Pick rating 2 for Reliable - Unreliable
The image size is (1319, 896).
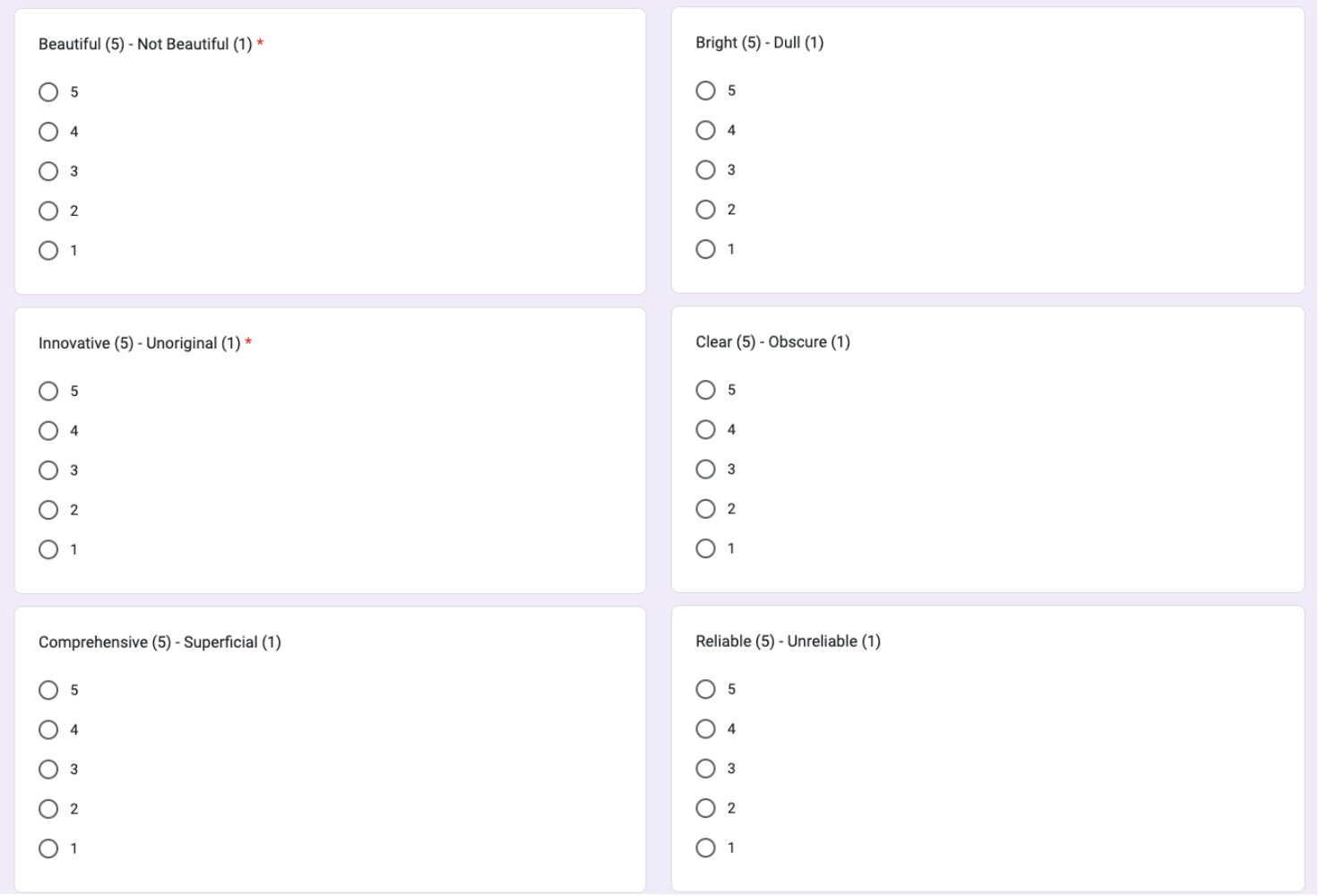(706, 808)
